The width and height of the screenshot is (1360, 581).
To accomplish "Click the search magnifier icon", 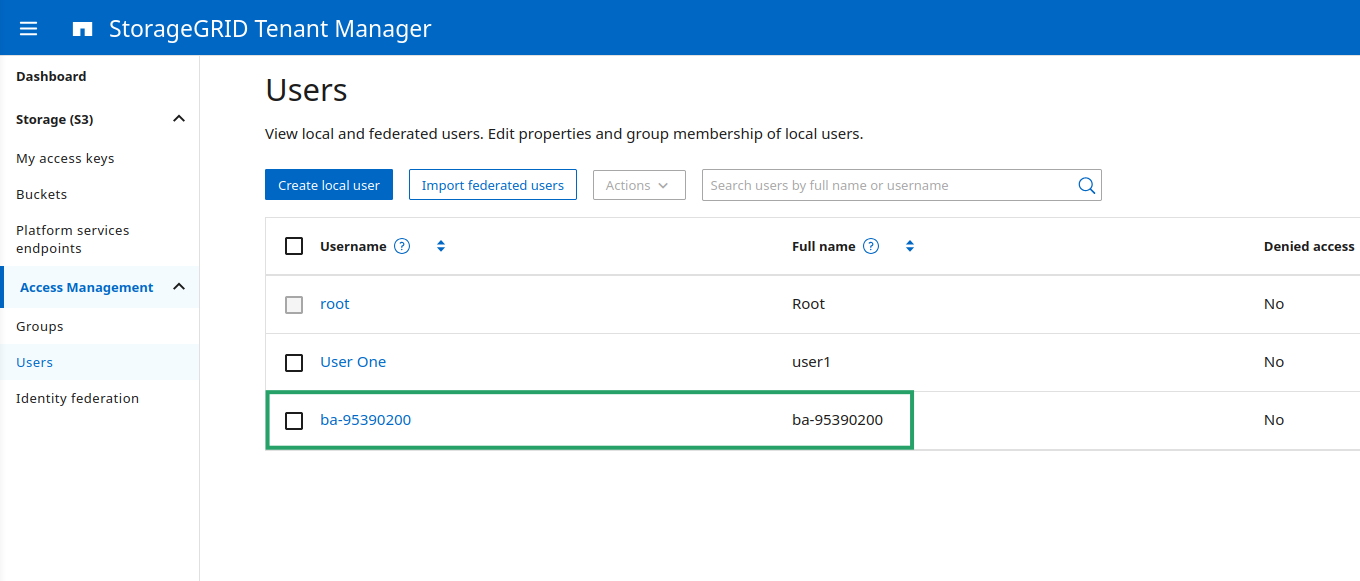I will [1086, 185].
